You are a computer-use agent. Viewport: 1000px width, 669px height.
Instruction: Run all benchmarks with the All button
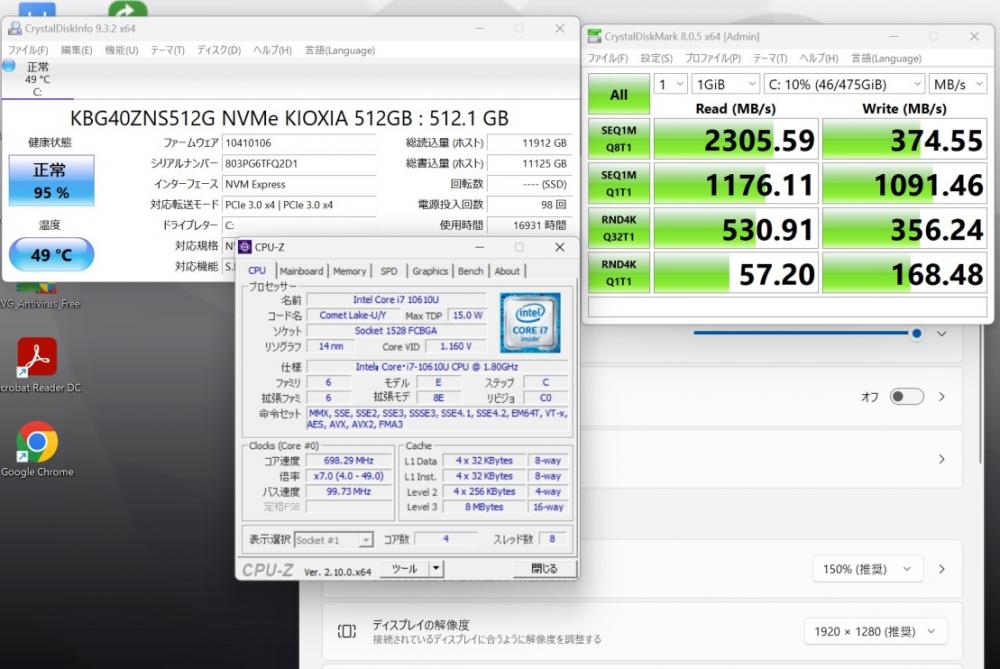click(x=618, y=94)
